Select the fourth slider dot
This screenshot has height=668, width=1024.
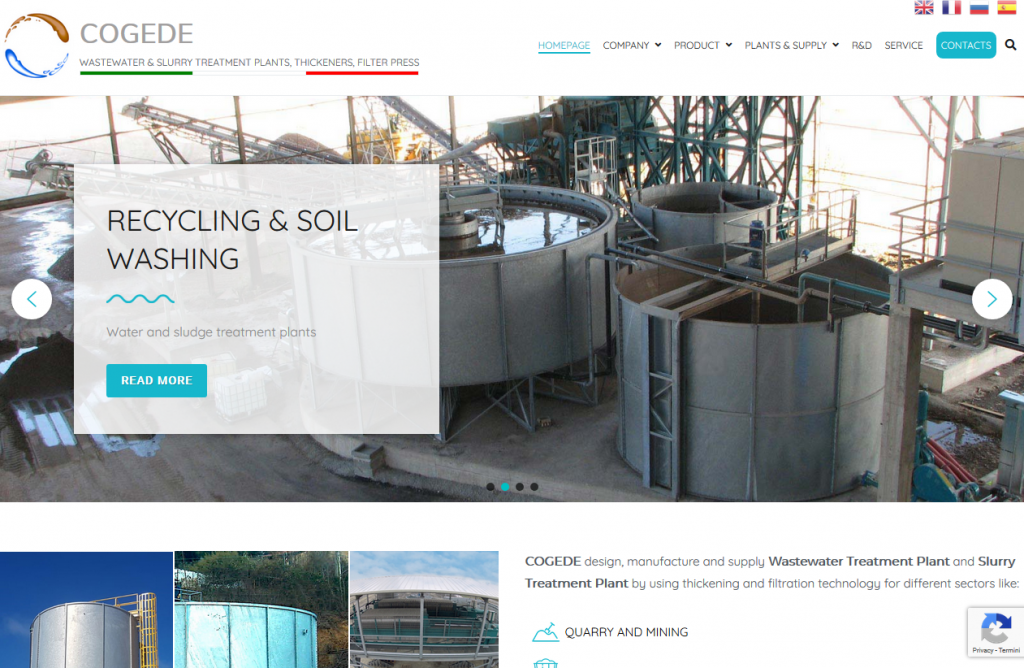534,486
